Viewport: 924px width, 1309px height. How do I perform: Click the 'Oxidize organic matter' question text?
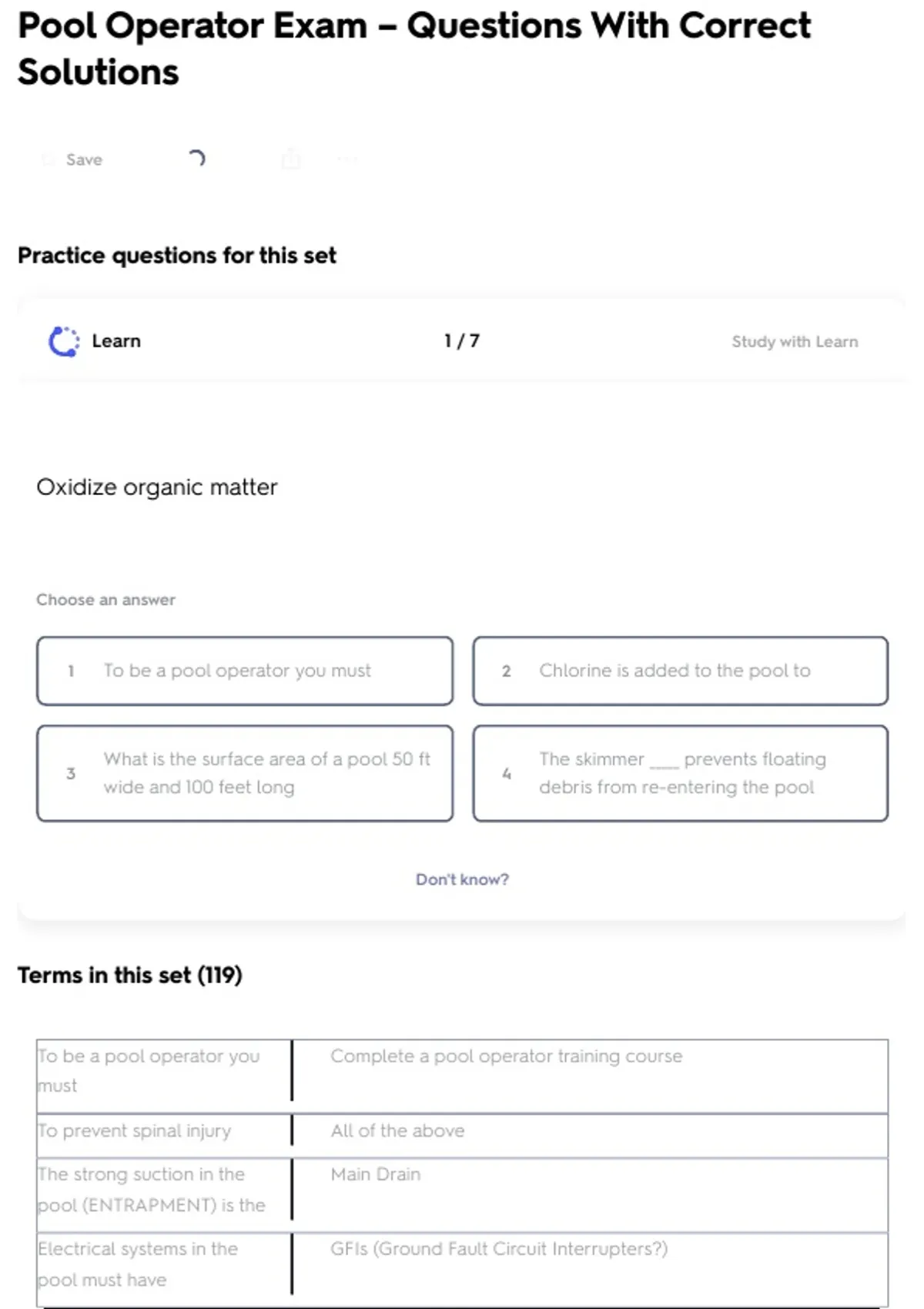pyautogui.click(x=157, y=487)
